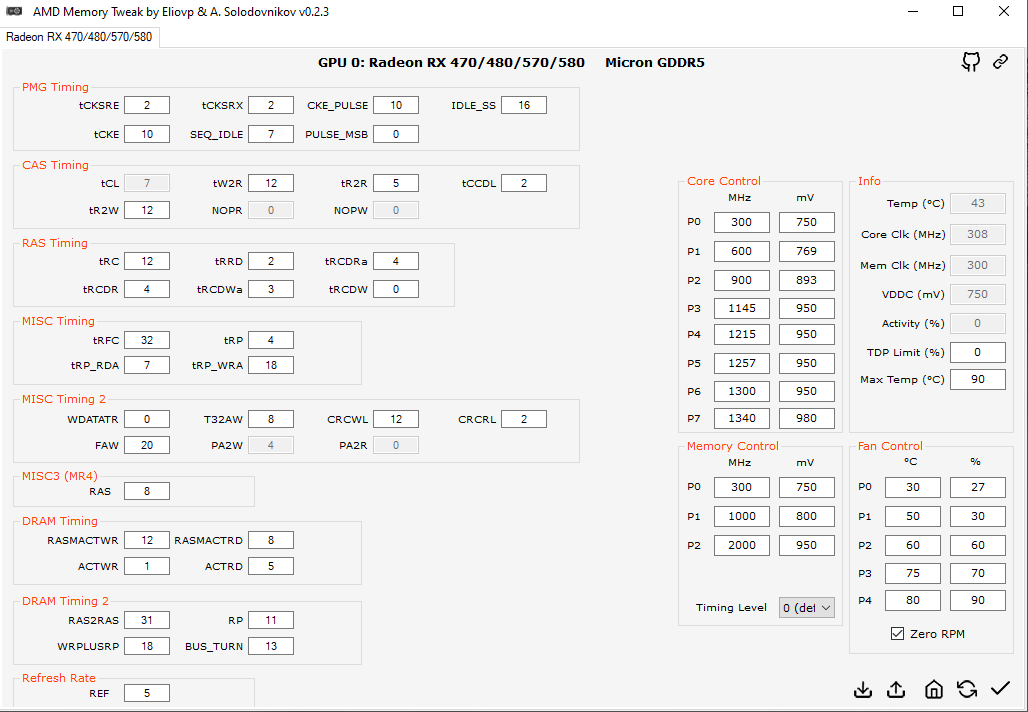Click the PULSE_MSB field
The width and height of the screenshot is (1028, 712).
(x=396, y=134)
